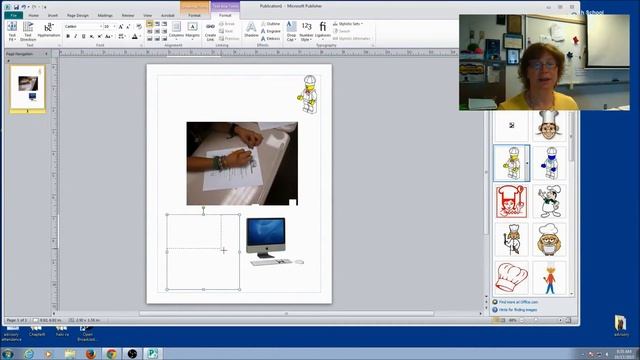Select Align Center alignment

point(157,31)
